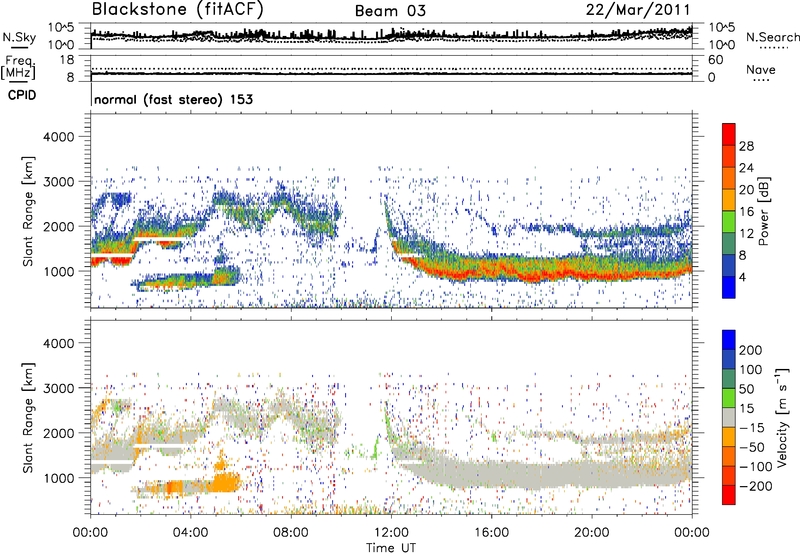800x554 pixels.
Task: Click the 'N.Sky' legend label
Action: coord(19,37)
